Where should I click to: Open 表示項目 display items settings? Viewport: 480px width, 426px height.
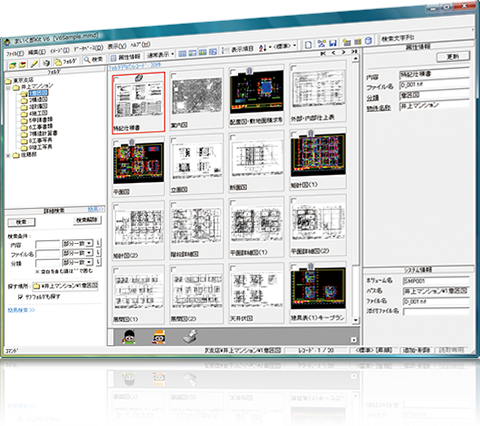click(238, 50)
